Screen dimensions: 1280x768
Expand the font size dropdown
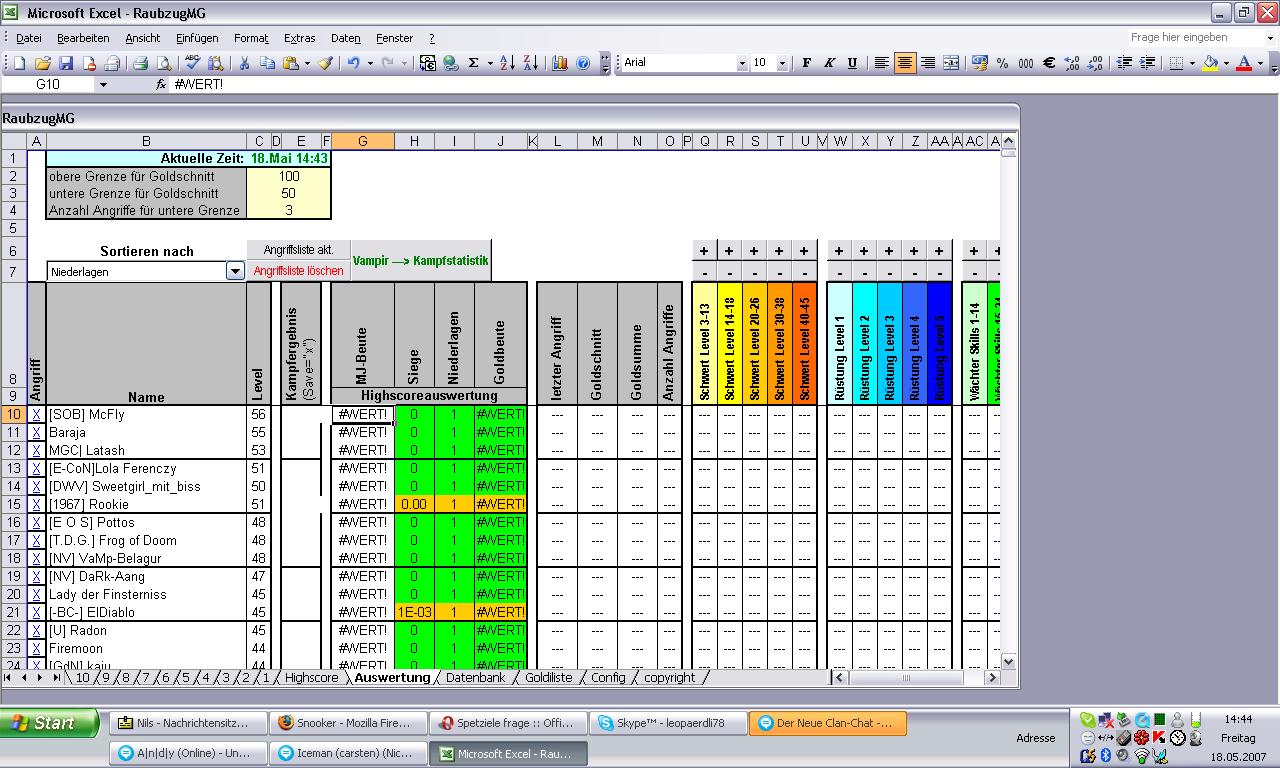pos(784,63)
